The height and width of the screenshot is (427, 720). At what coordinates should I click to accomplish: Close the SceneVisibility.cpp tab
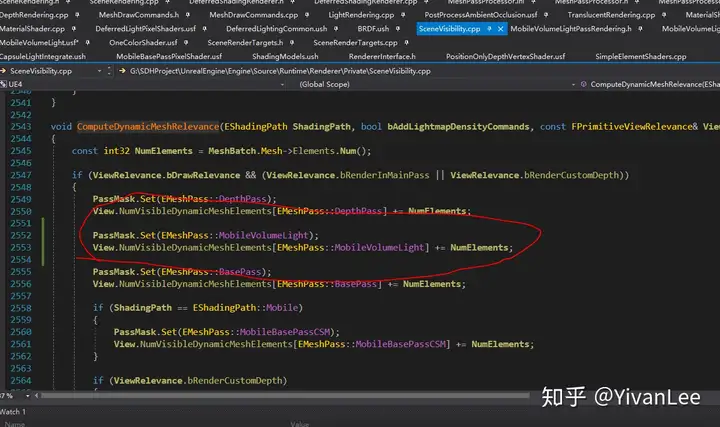coord(501,28)
